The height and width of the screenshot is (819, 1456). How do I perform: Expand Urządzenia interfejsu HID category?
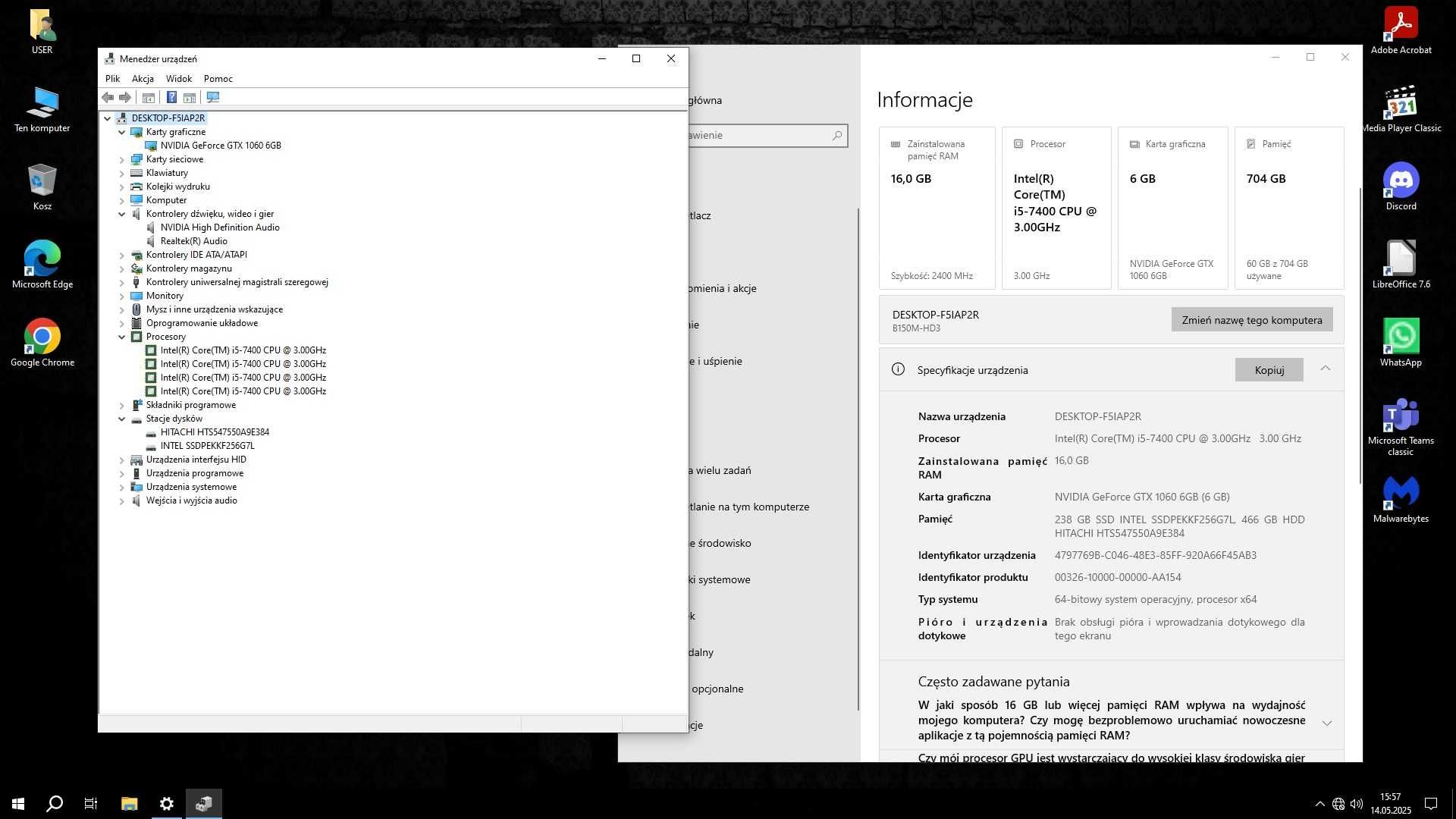click(x=121, y=460)
